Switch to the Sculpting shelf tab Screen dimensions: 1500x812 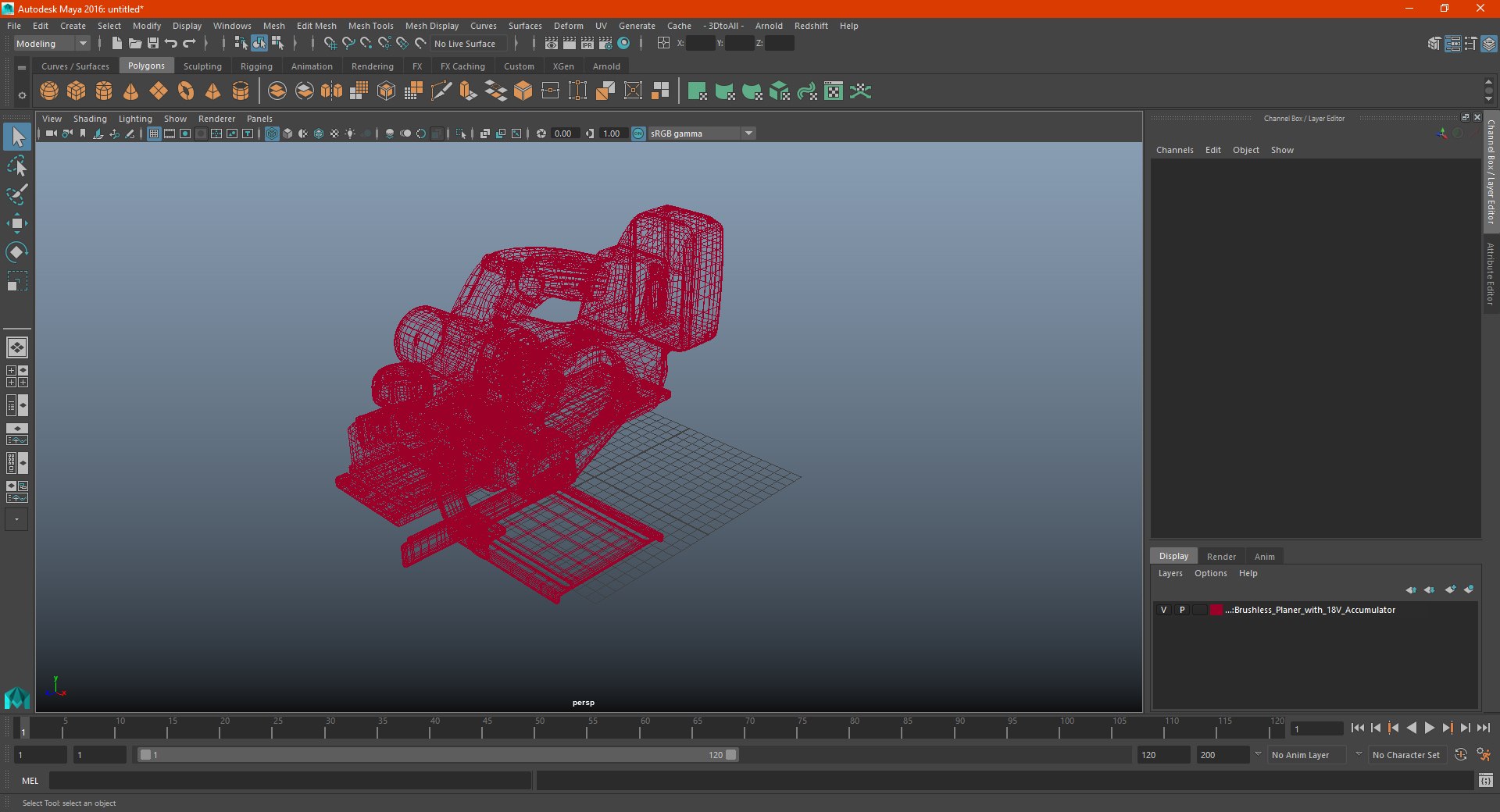click(202, 66)
